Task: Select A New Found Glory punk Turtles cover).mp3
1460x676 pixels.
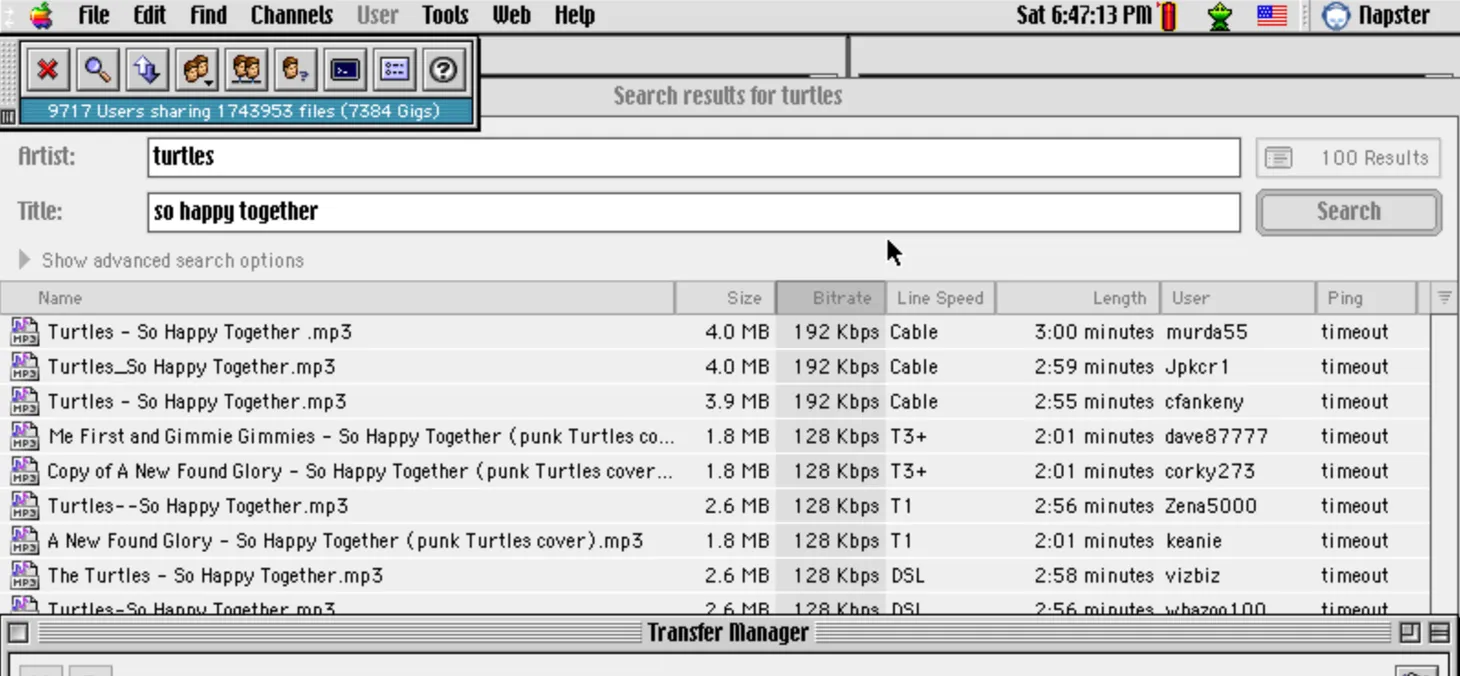Action: point(345,541)
